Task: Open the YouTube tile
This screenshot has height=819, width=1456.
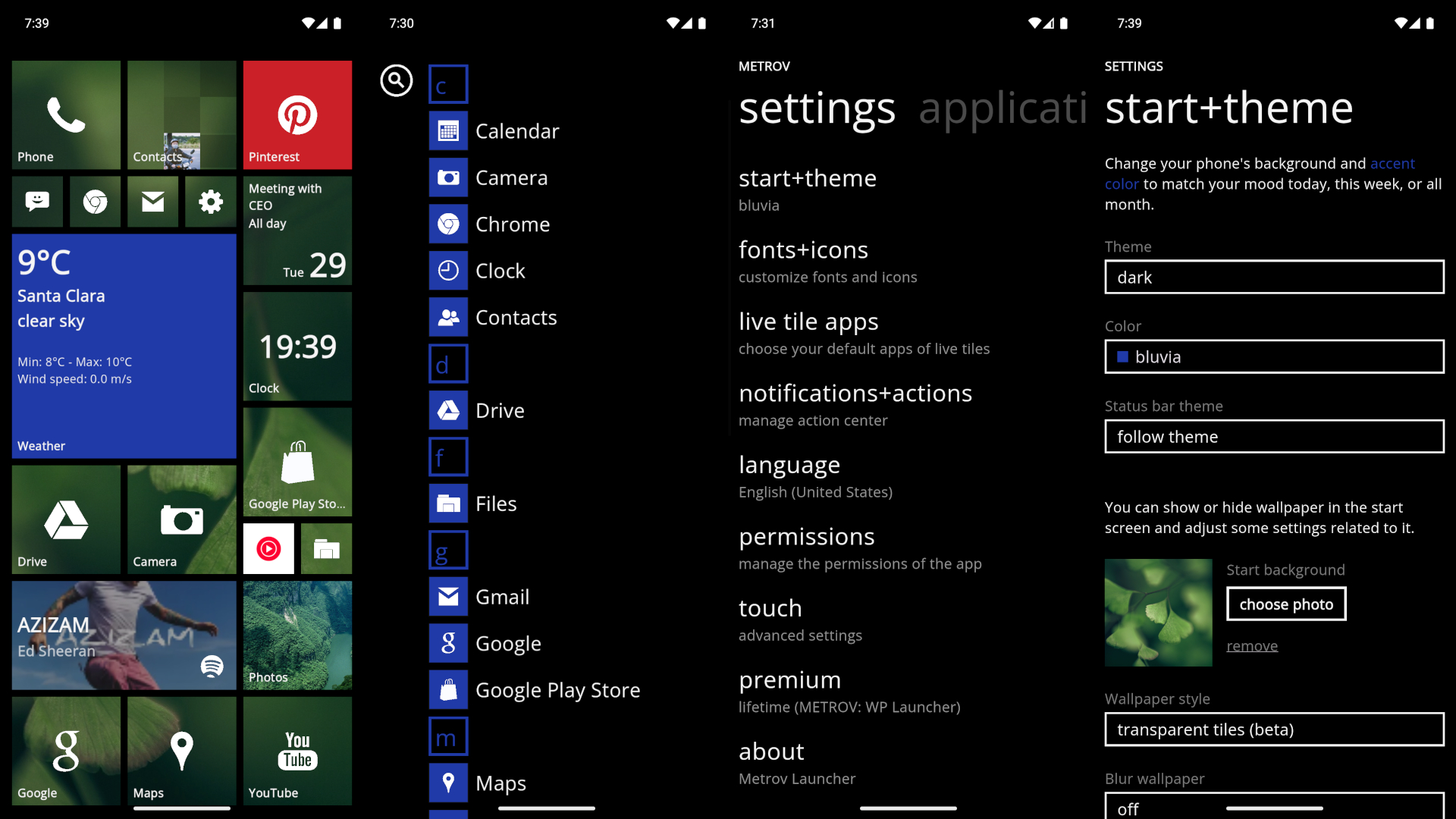Action: click(x=297, y=750)
